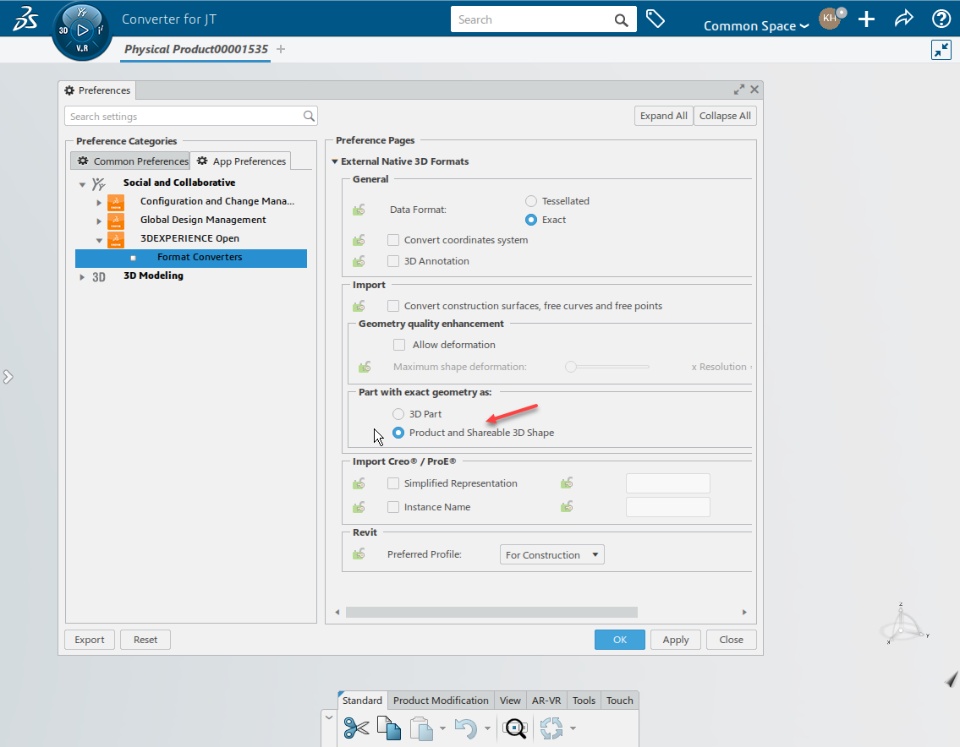Click the collapse view icon at top right
960x747 pixels.
pos(941,50)
